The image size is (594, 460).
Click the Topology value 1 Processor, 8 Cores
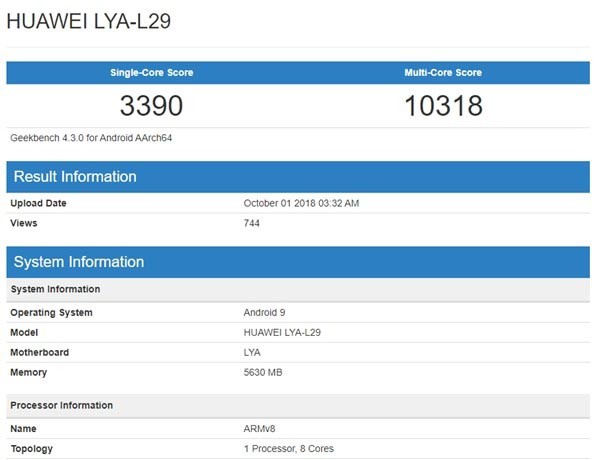(x=289, y=449)
